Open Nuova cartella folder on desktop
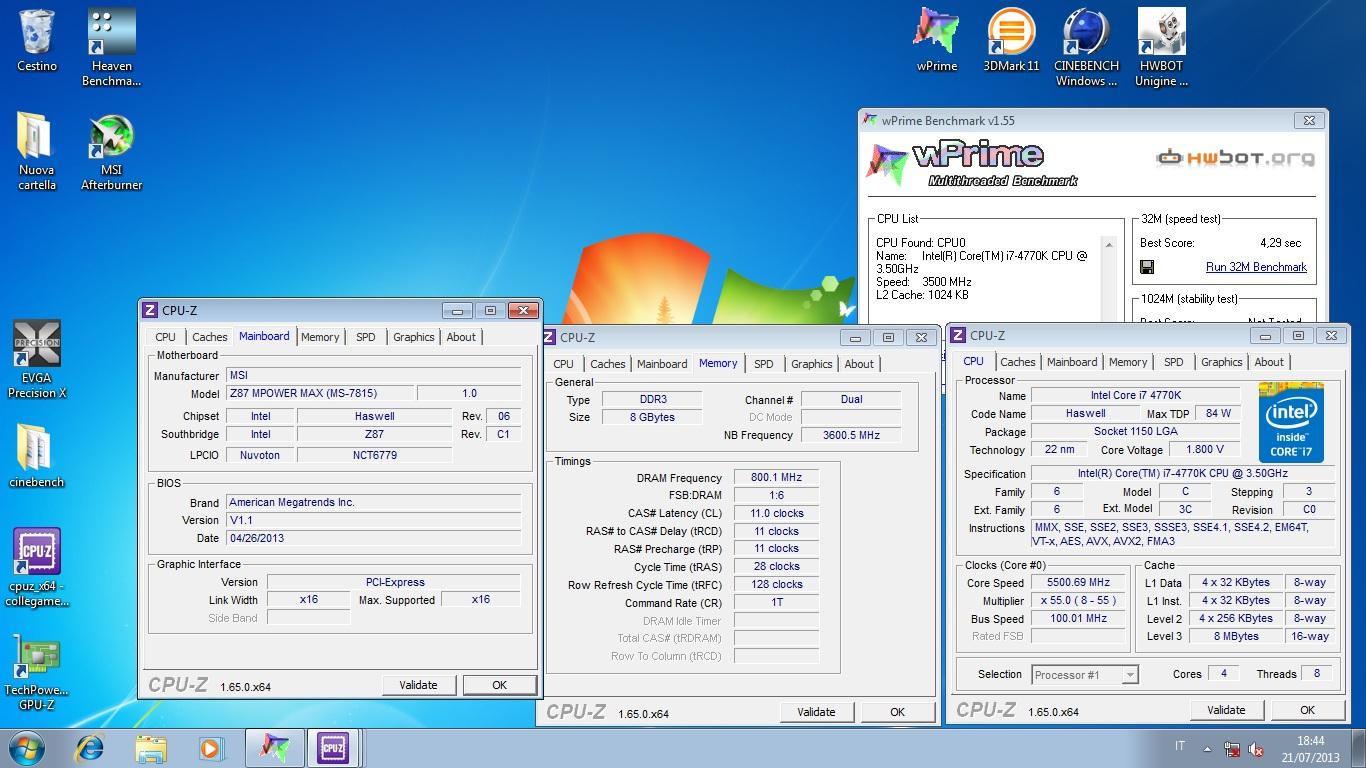The width and height of the screenshot is (1366, 768). coord(37,150)
